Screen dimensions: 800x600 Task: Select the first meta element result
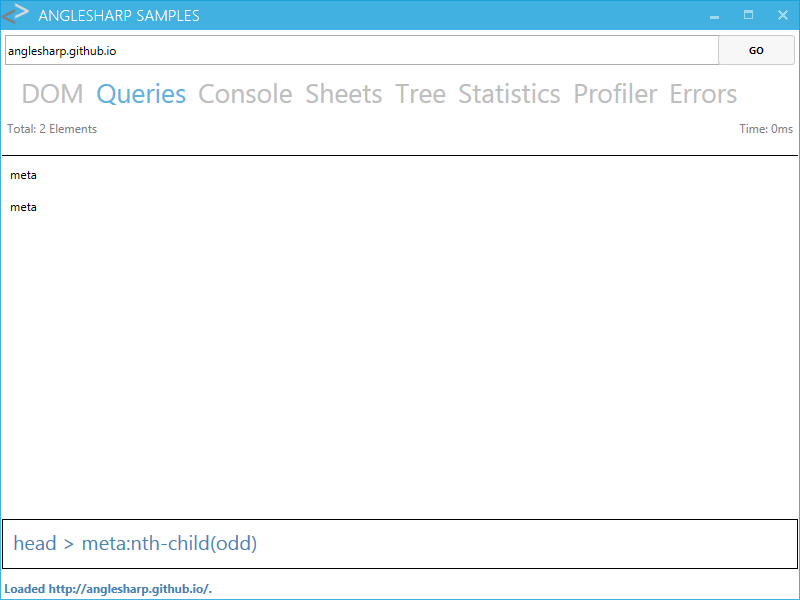click(23, 175)
